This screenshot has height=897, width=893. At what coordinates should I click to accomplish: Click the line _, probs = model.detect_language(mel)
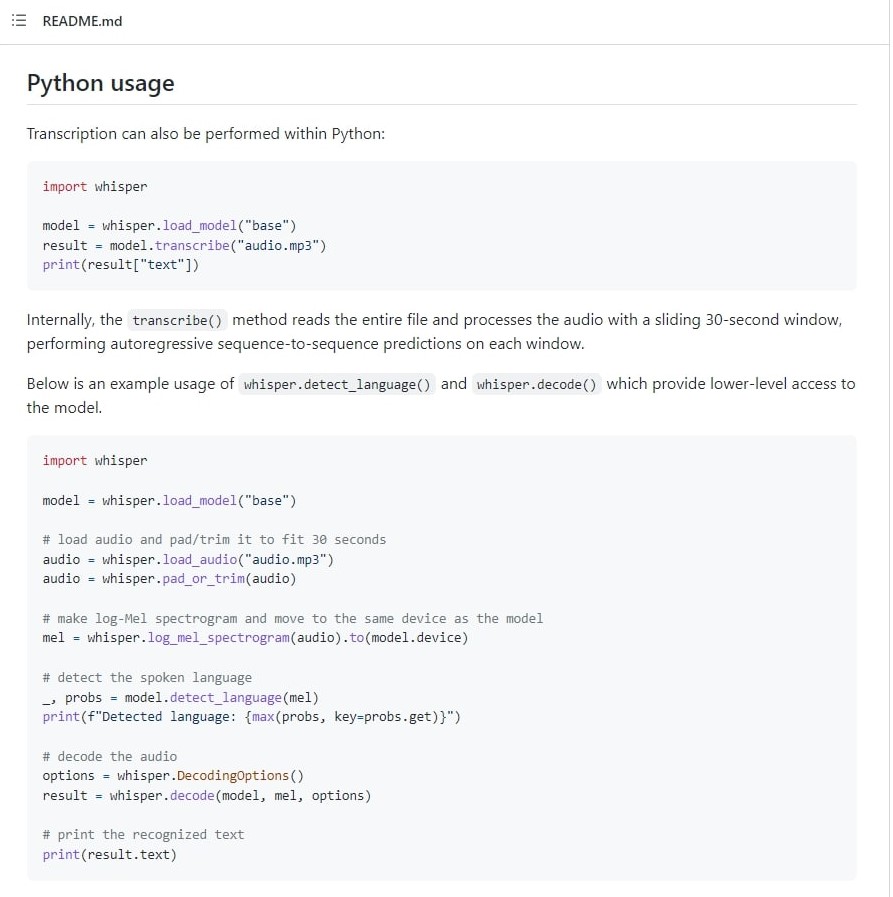pos(181,697)
